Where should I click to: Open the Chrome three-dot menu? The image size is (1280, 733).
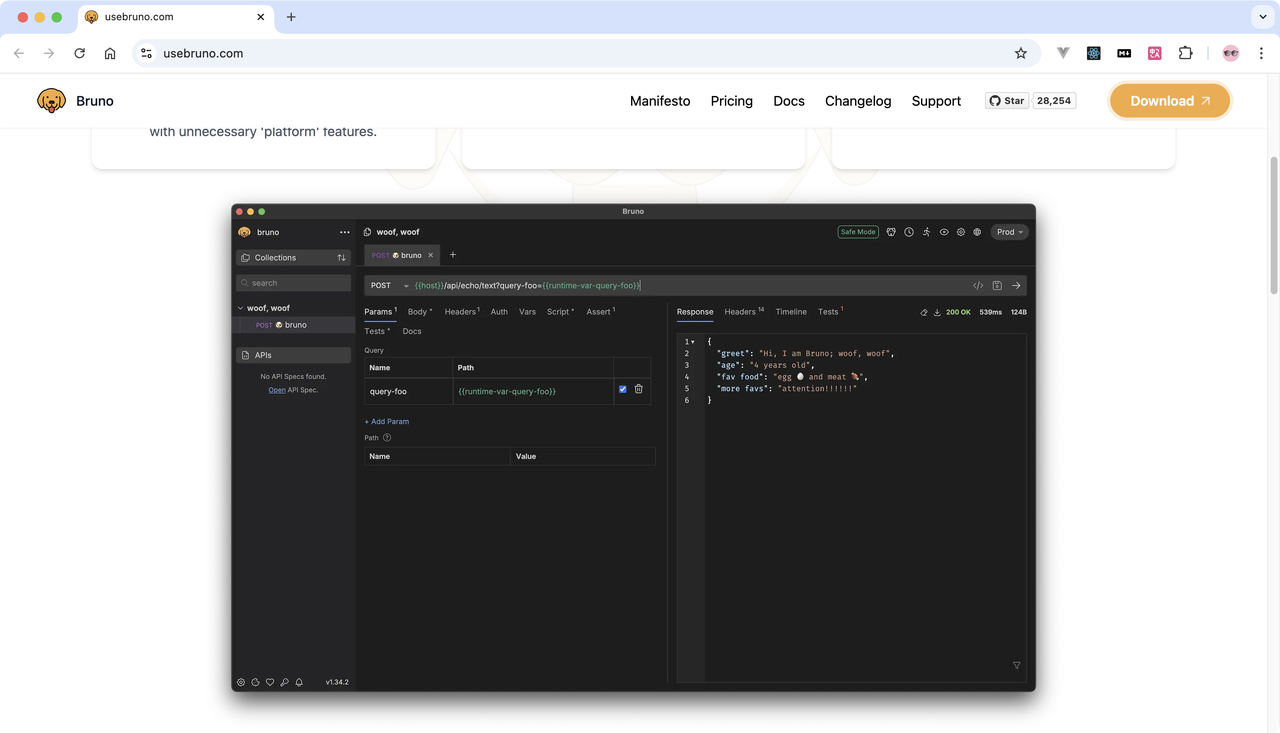tap(1261, 53)
